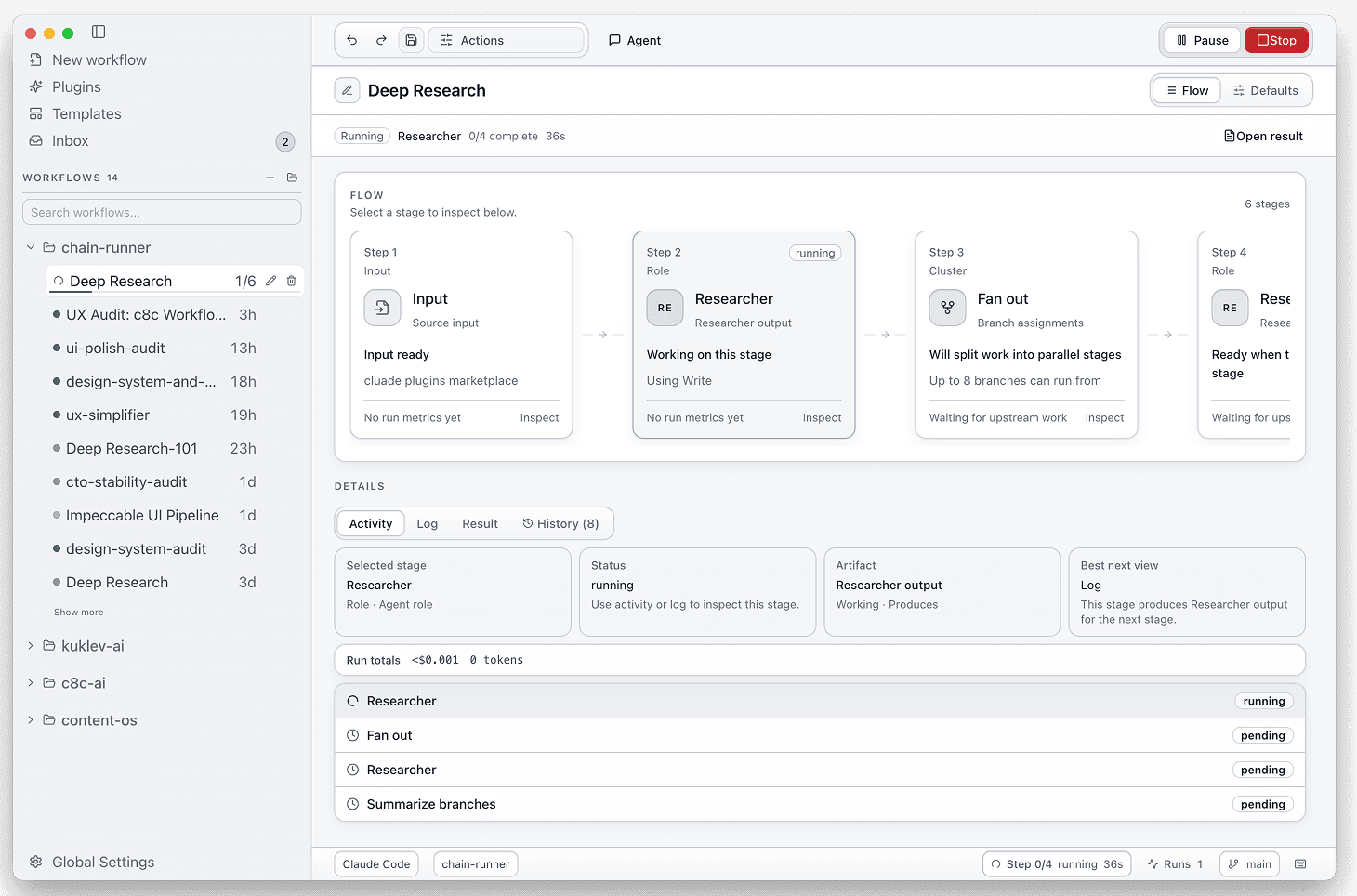Click the New workflow icon in the sidebar
This screenshot has width=1357, height=896.
pos(34,59)
